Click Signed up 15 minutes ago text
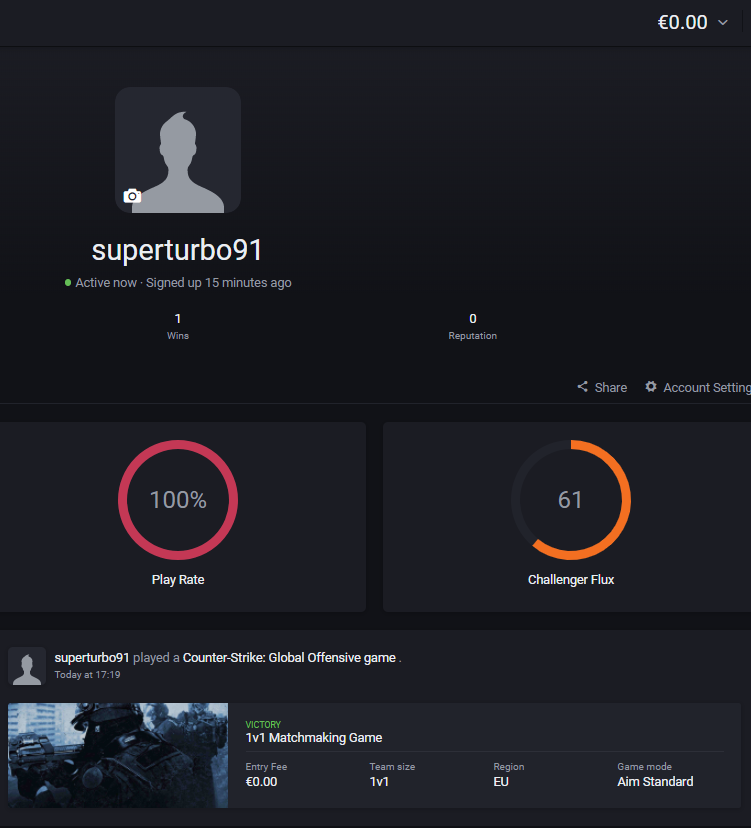The image size is (751, 828). 219,283
